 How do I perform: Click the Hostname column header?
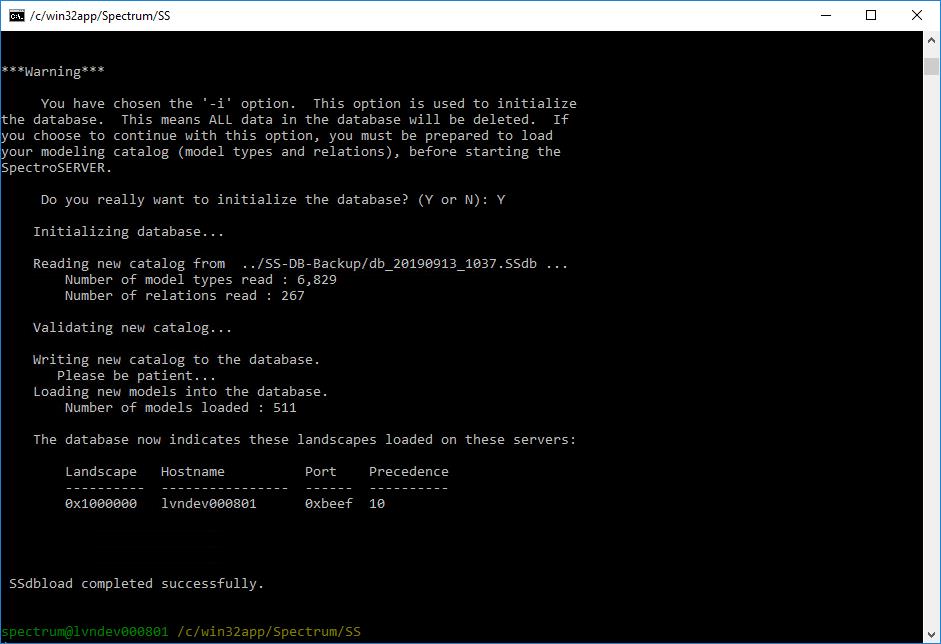192,471
